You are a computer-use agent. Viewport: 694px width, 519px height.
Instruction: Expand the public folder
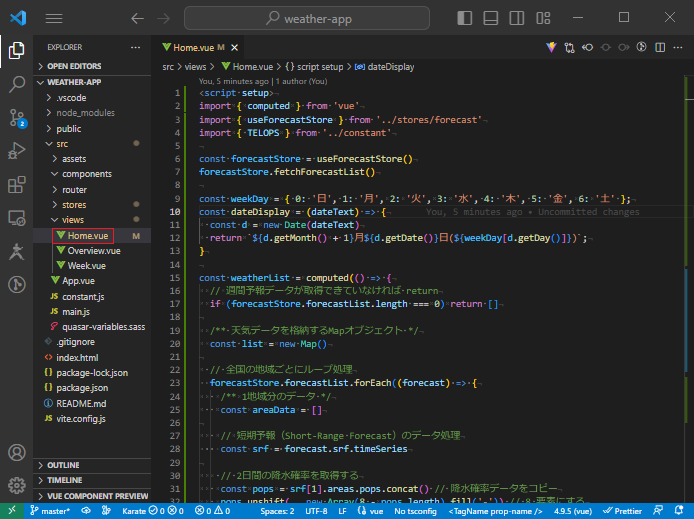(x=92, y=129)
